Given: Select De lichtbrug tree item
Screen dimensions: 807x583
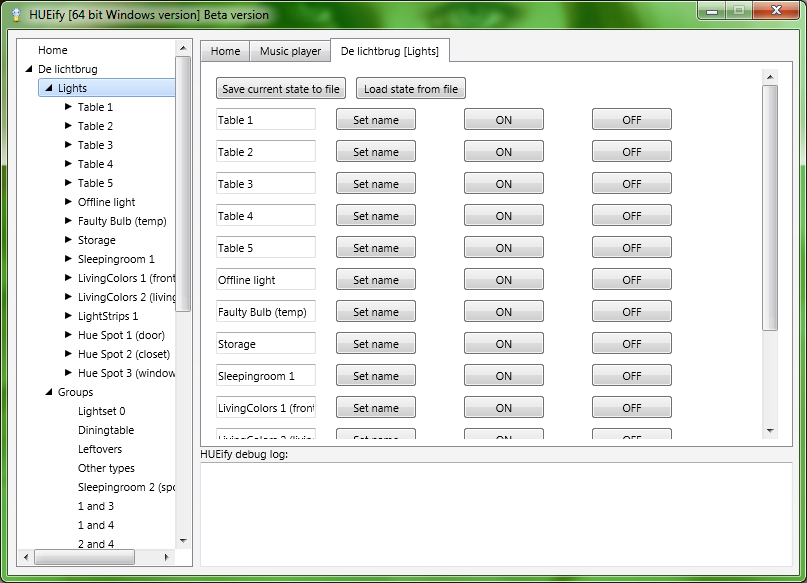Looking at the screenshot, I should coord(67,69).
